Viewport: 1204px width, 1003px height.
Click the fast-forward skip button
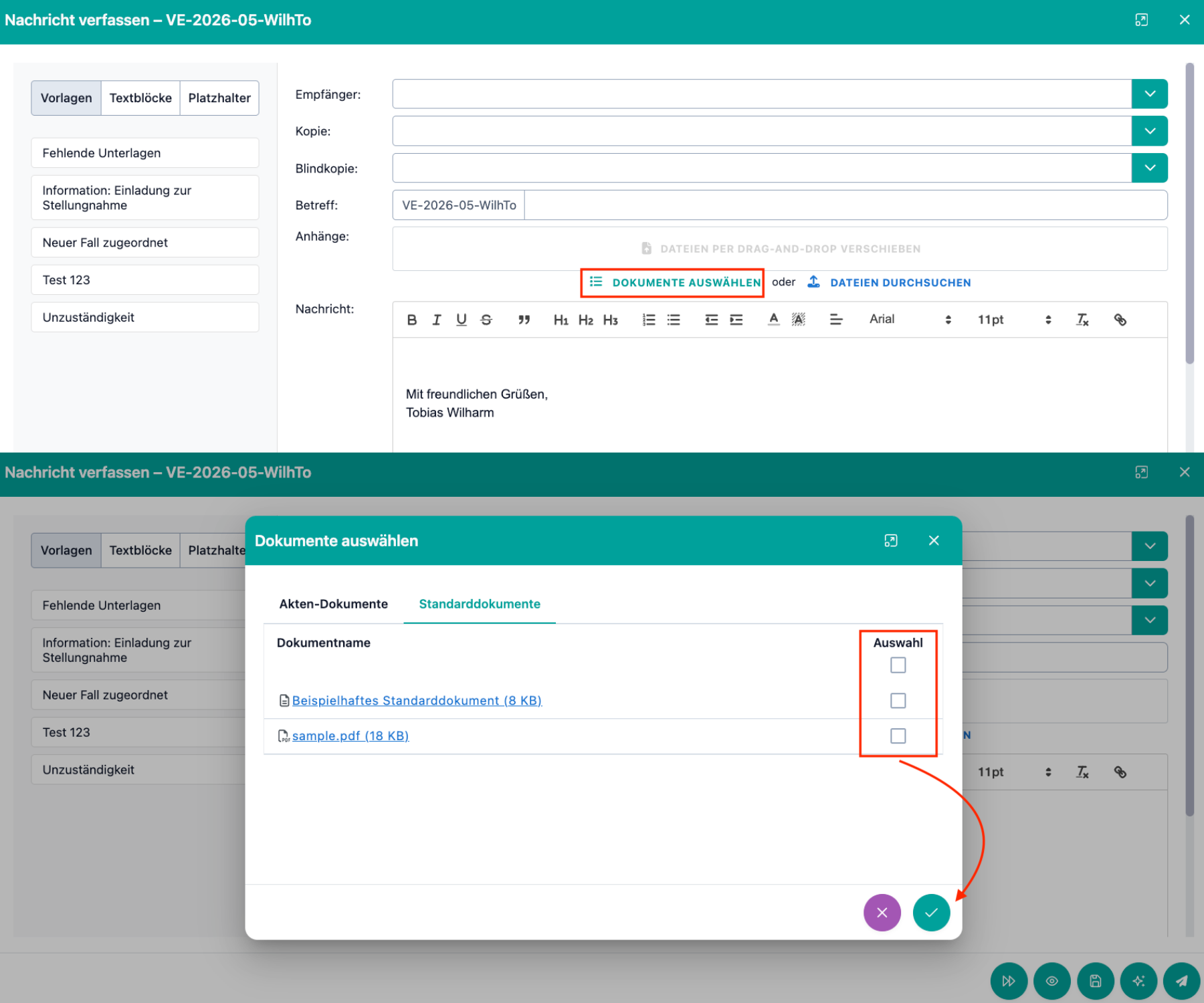(1009, 981)
